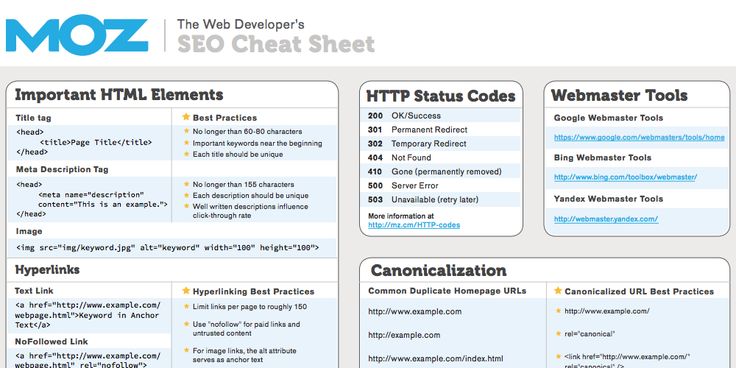Click star bullet beside 'http://www.example.com/' best practice
Viewport: 736px width, 368px height.
[558, 310]
